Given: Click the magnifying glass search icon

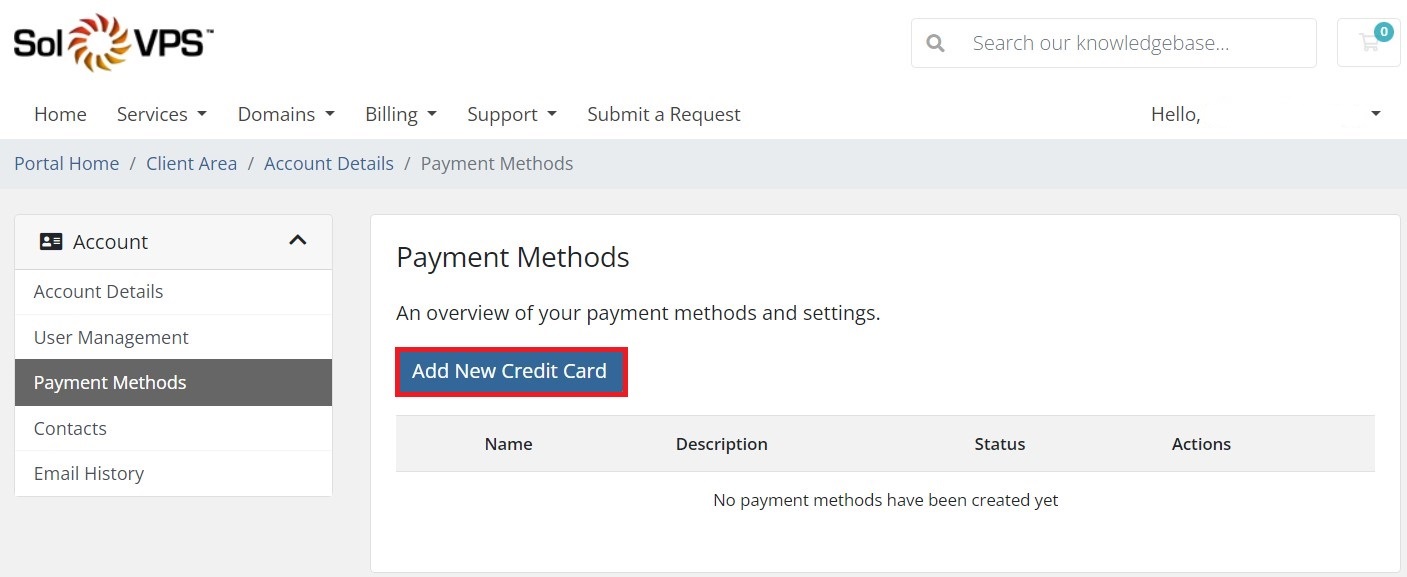Looking at the screenshot, I should (936, 43).
